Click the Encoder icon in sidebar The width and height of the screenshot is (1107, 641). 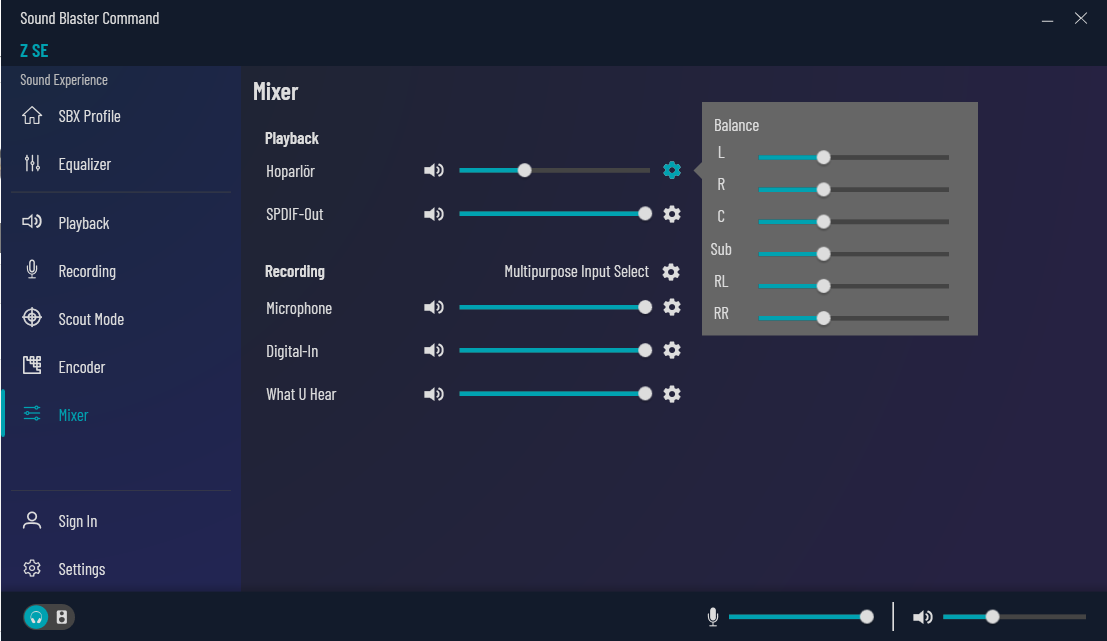32,365
